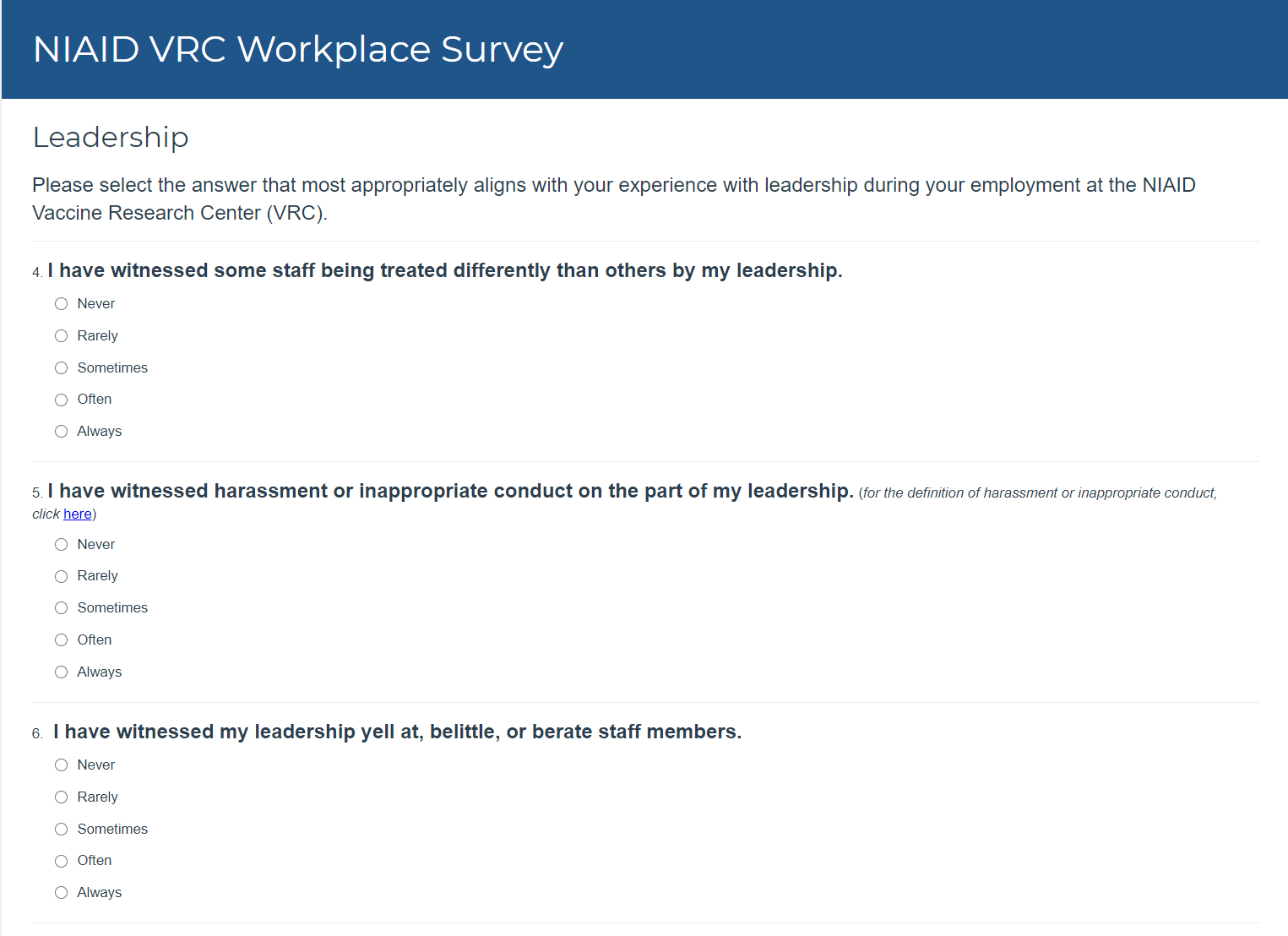Choose Rarely for question 4 staff treatment
Image resolution: width=1288 pixels, height=936 pixels.
62,336
